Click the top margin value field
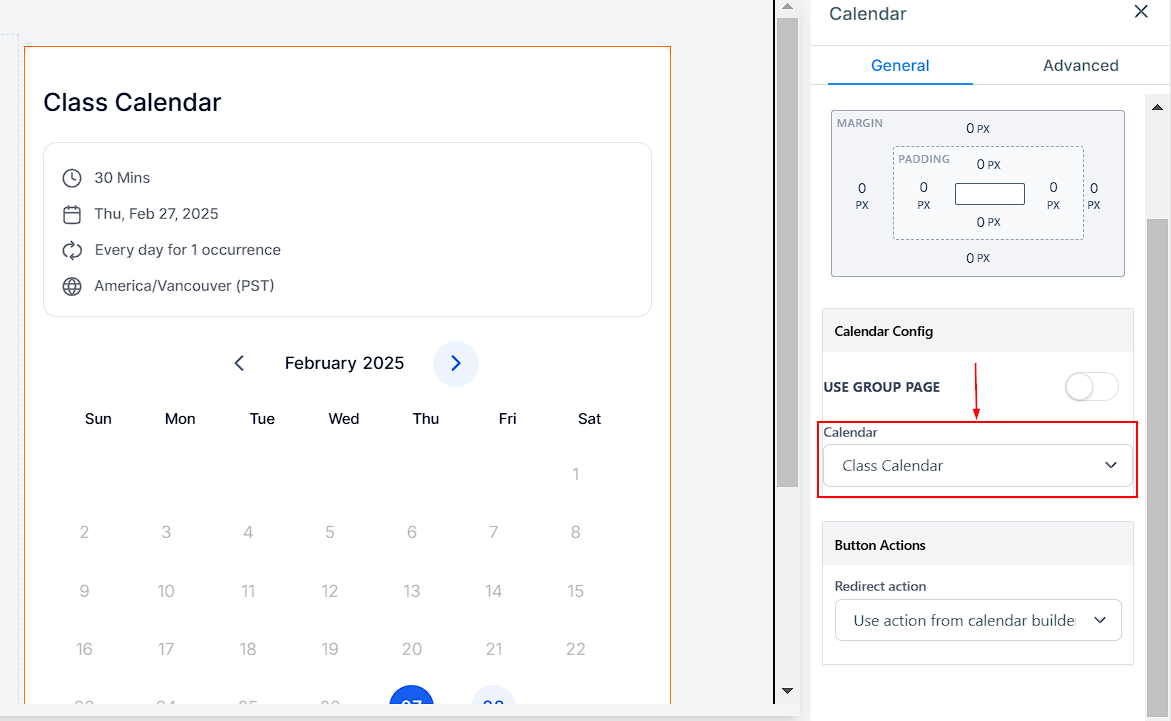 tap(970, 128)
